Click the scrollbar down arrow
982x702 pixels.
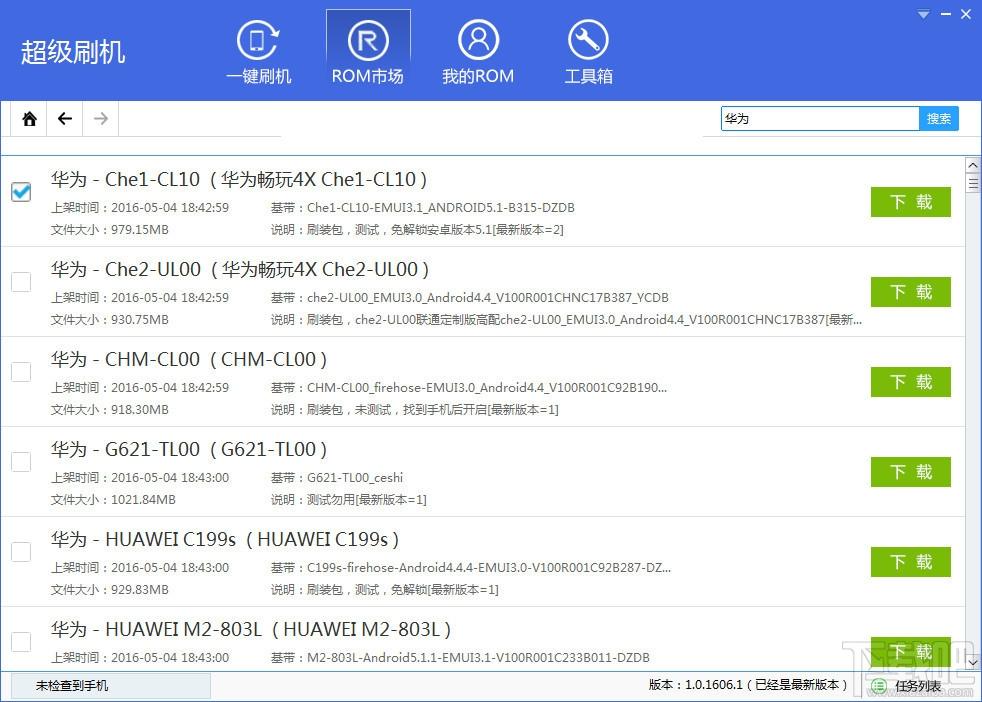[x=973, y=662]
